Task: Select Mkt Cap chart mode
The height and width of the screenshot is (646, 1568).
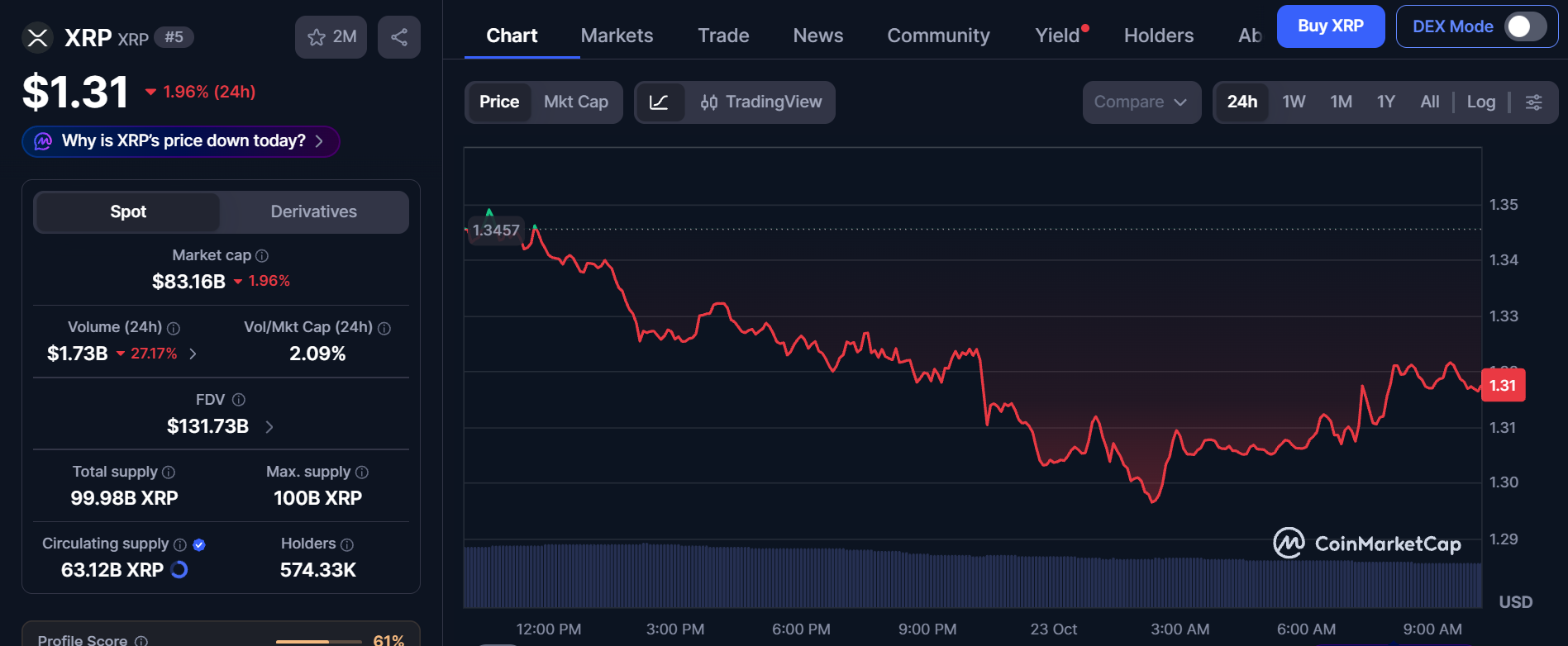Action: (576, 102)
